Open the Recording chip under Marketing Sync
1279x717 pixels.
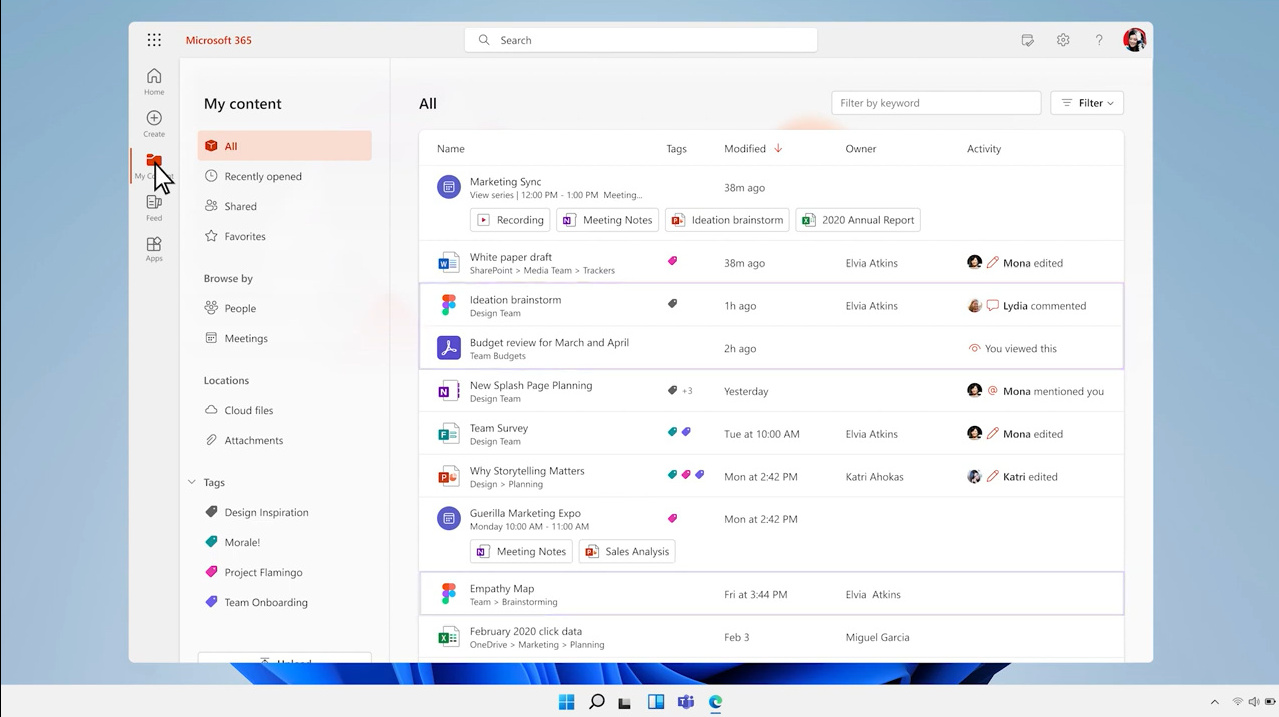click(511, 220)
